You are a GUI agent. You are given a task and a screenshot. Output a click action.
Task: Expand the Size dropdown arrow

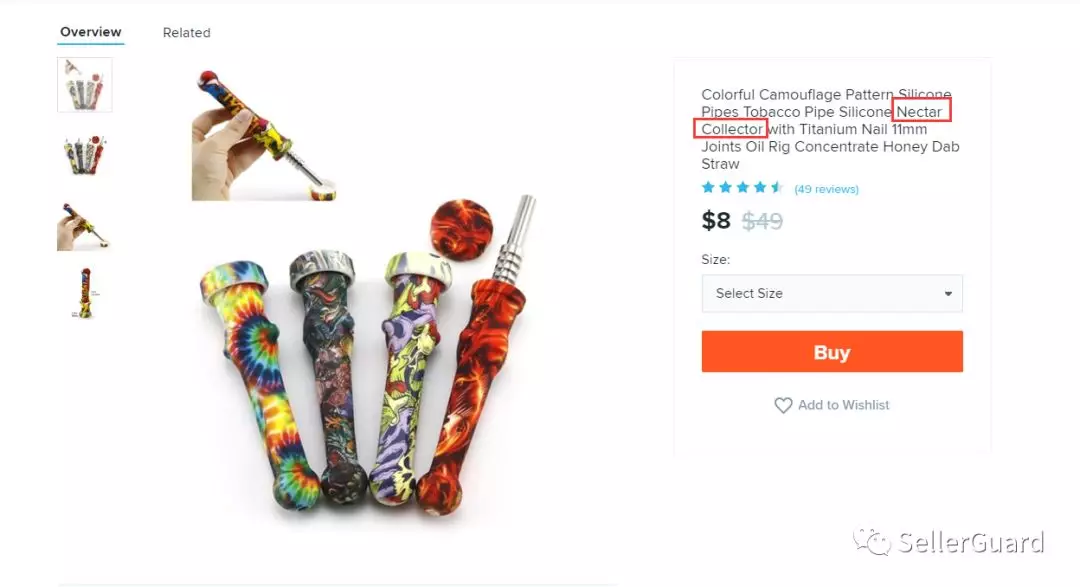click(948, 294)
